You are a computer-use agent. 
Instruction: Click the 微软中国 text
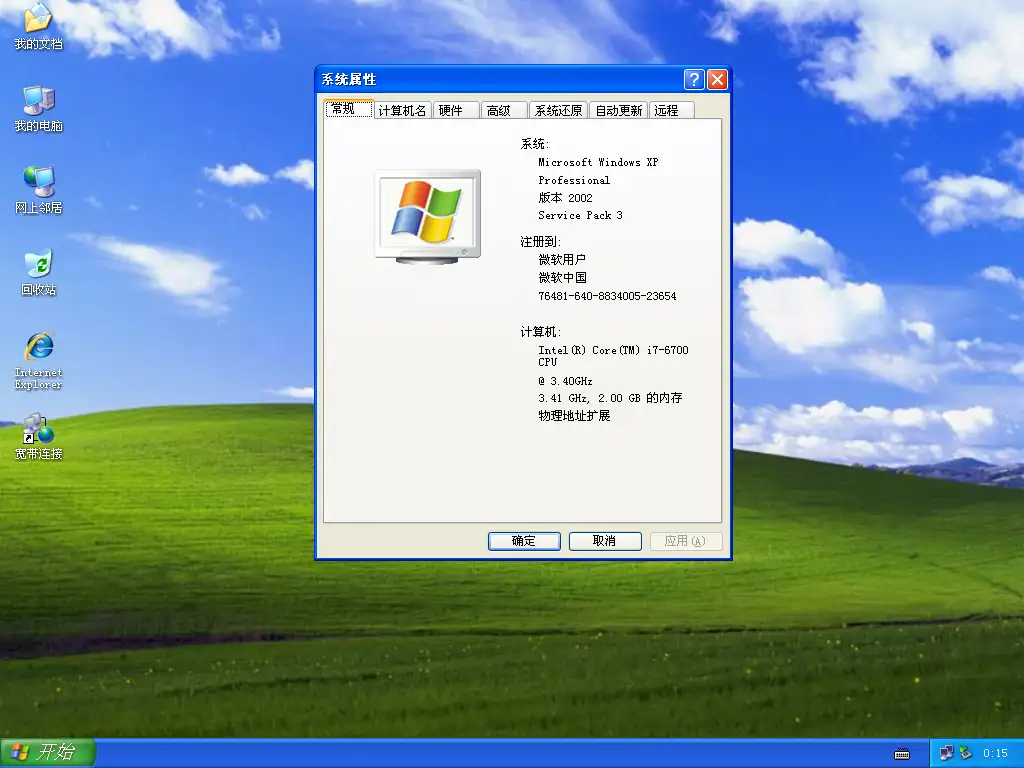(562, 278)
